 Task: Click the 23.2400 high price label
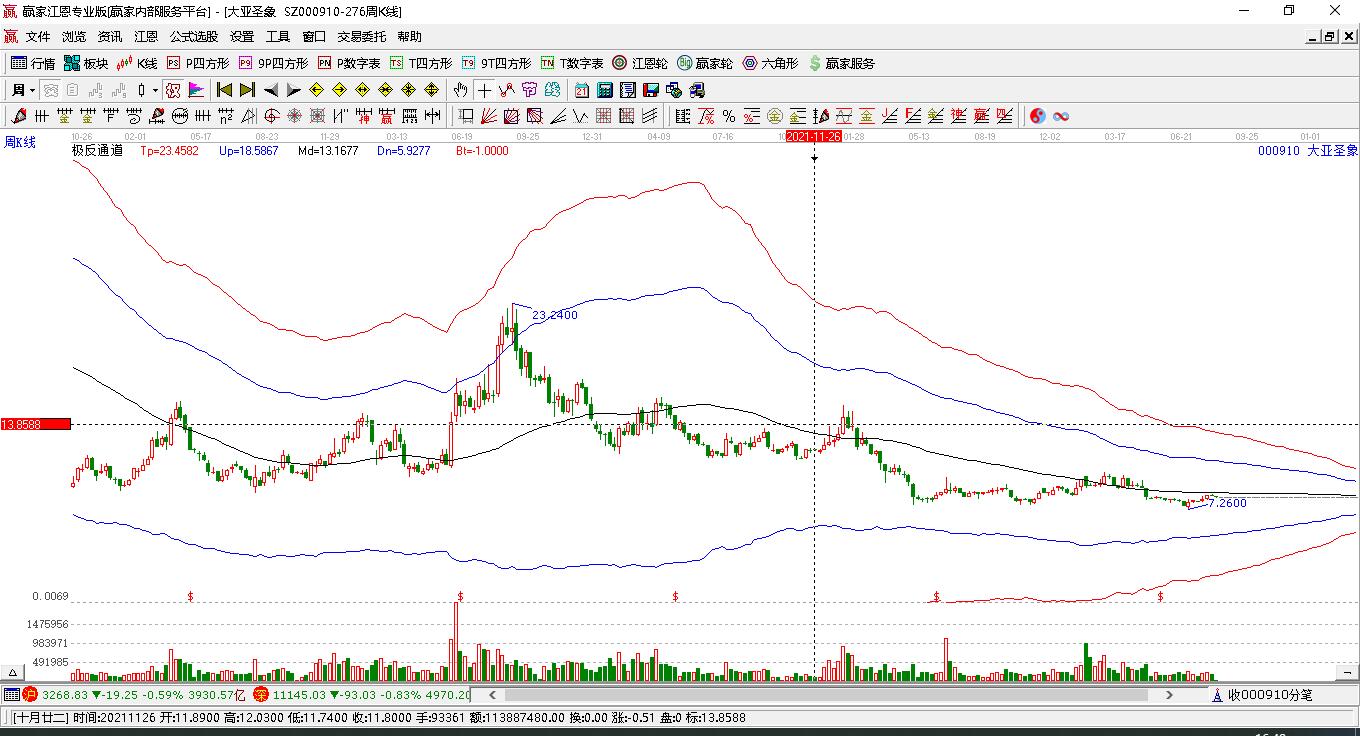pyautogui.click(x=555, y=315)
